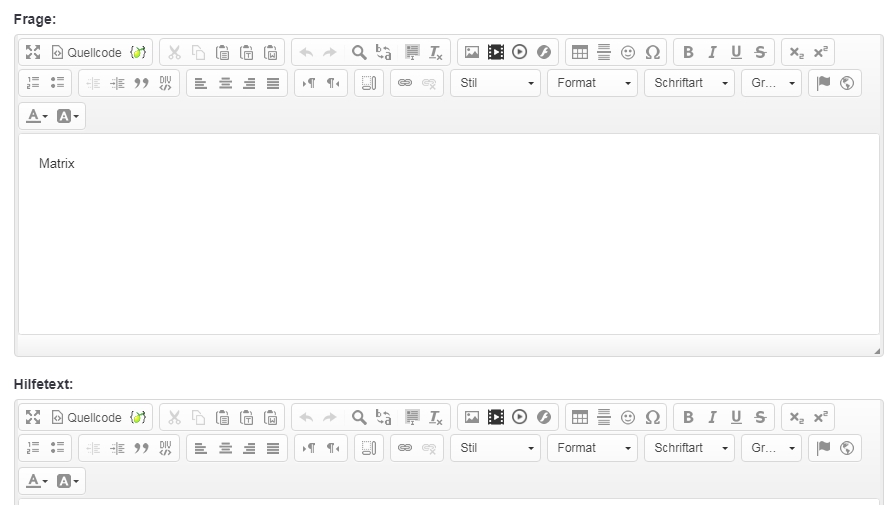Viewport: 893px width, 505px height.
Task: Toggle bold in the Frage editor
Action: click(x=688, y=52)
